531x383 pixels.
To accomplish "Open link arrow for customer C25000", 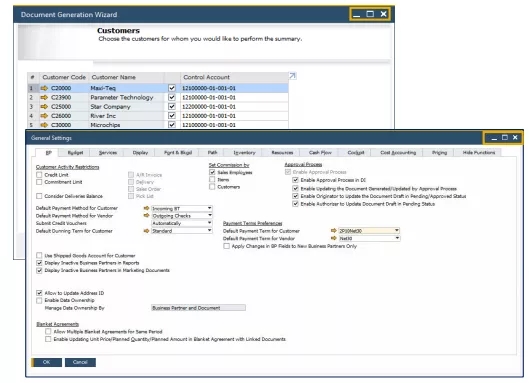I will [44, 106].
